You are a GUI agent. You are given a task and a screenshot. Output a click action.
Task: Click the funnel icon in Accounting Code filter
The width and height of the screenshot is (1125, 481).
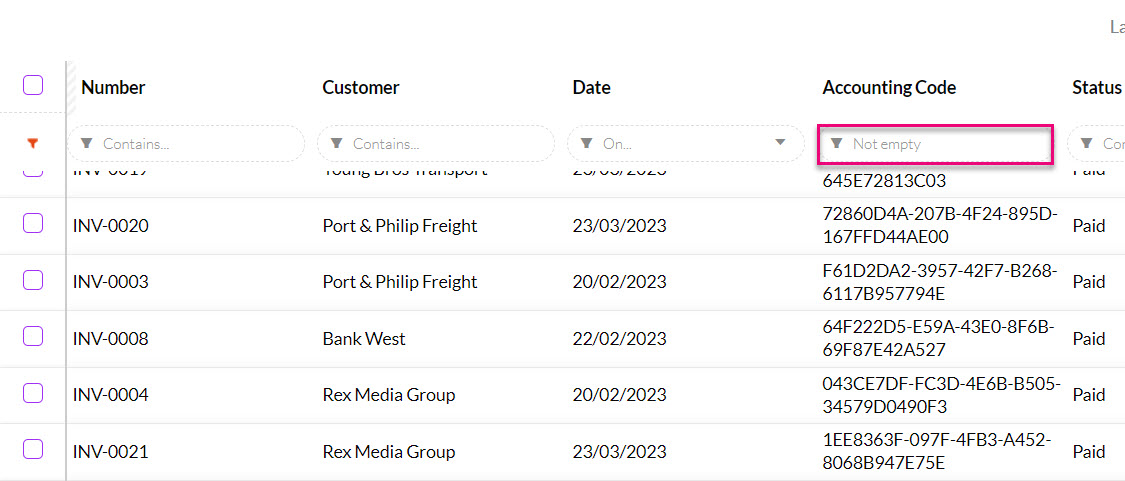tap(836, 144)
